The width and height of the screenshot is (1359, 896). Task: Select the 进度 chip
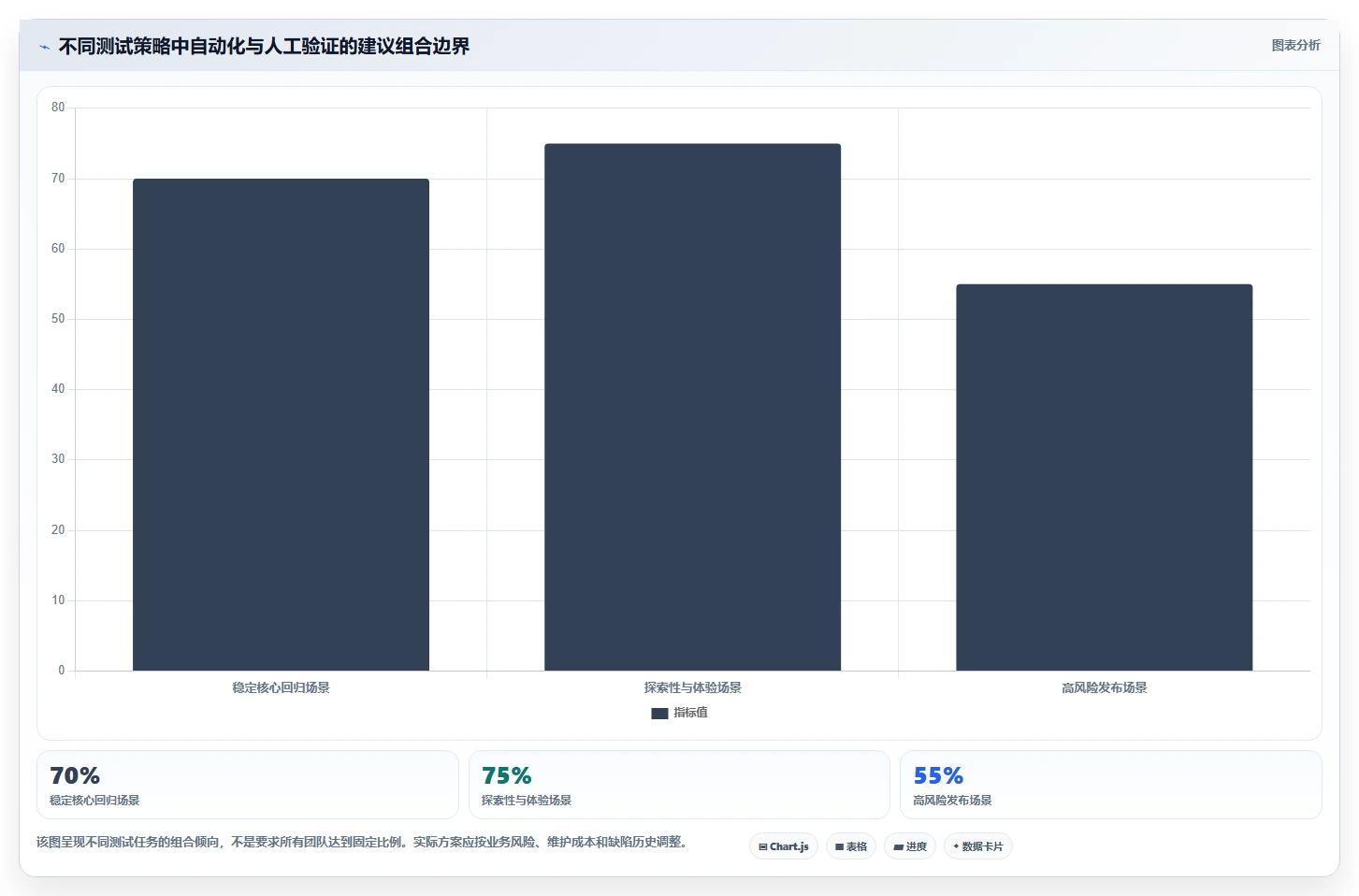[x=910, y=846]
